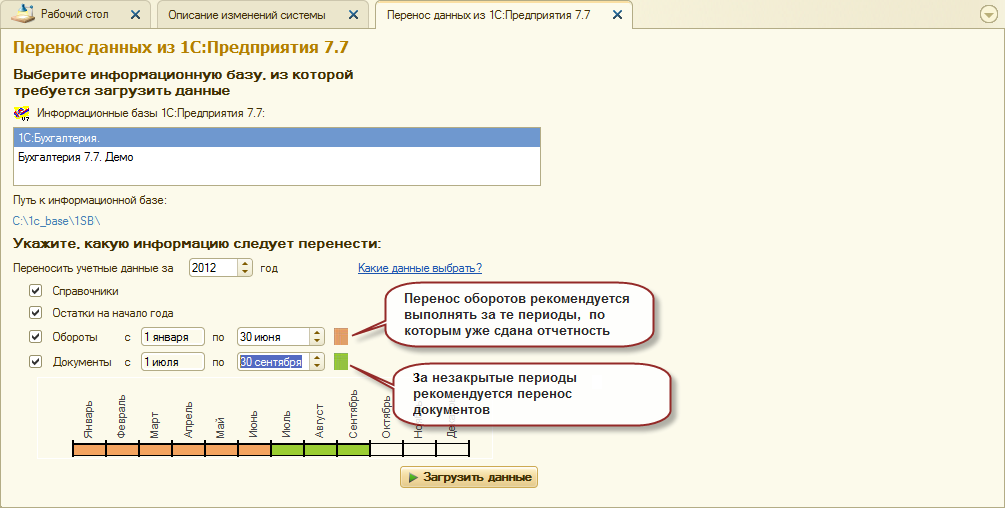Click the 1С 7.7 information bases icon
This screenshot has width=1005, height=508.
click(22, 113)
